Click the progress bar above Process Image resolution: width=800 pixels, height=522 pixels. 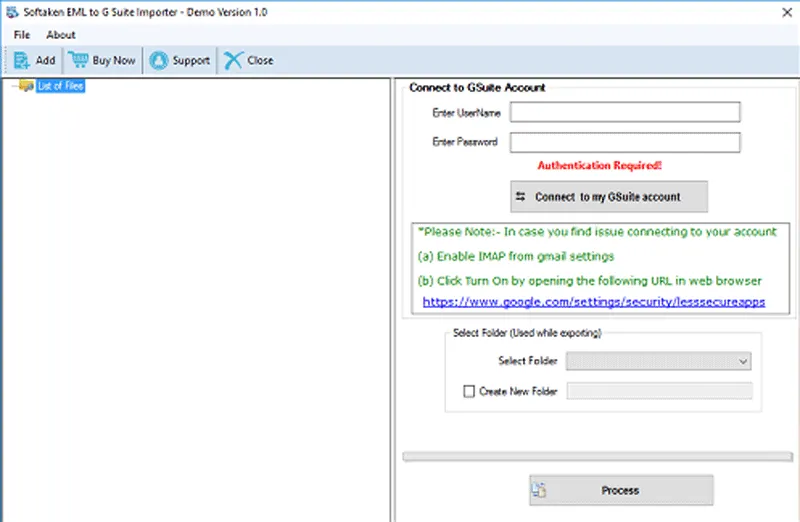(597, 456)
